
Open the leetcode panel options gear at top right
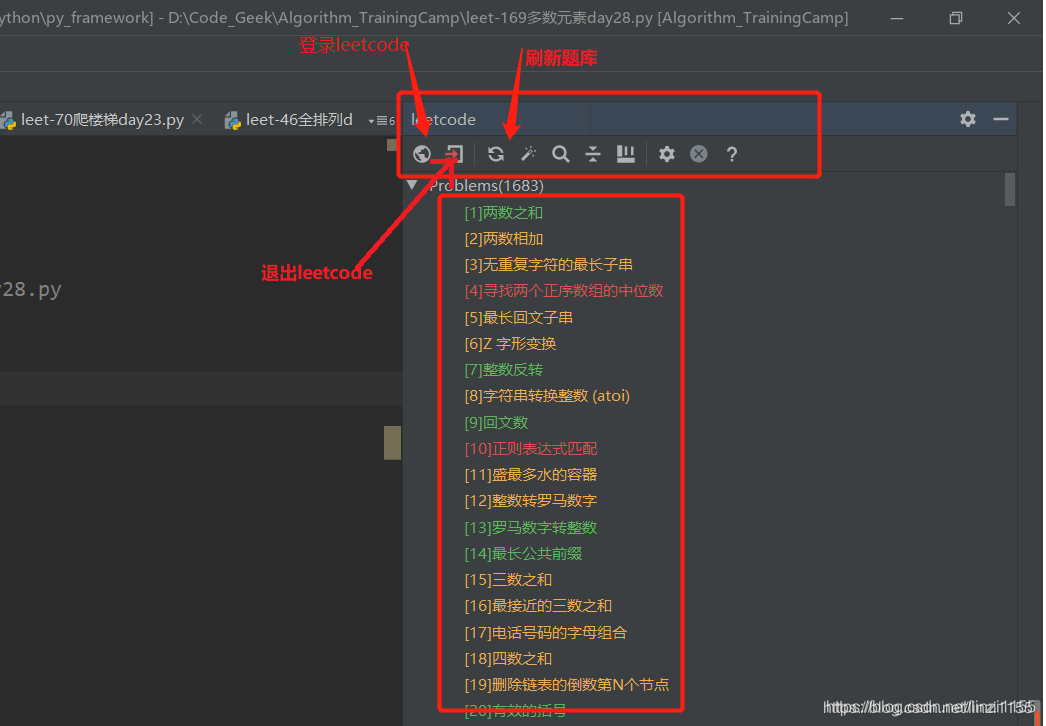pos(967,119)
